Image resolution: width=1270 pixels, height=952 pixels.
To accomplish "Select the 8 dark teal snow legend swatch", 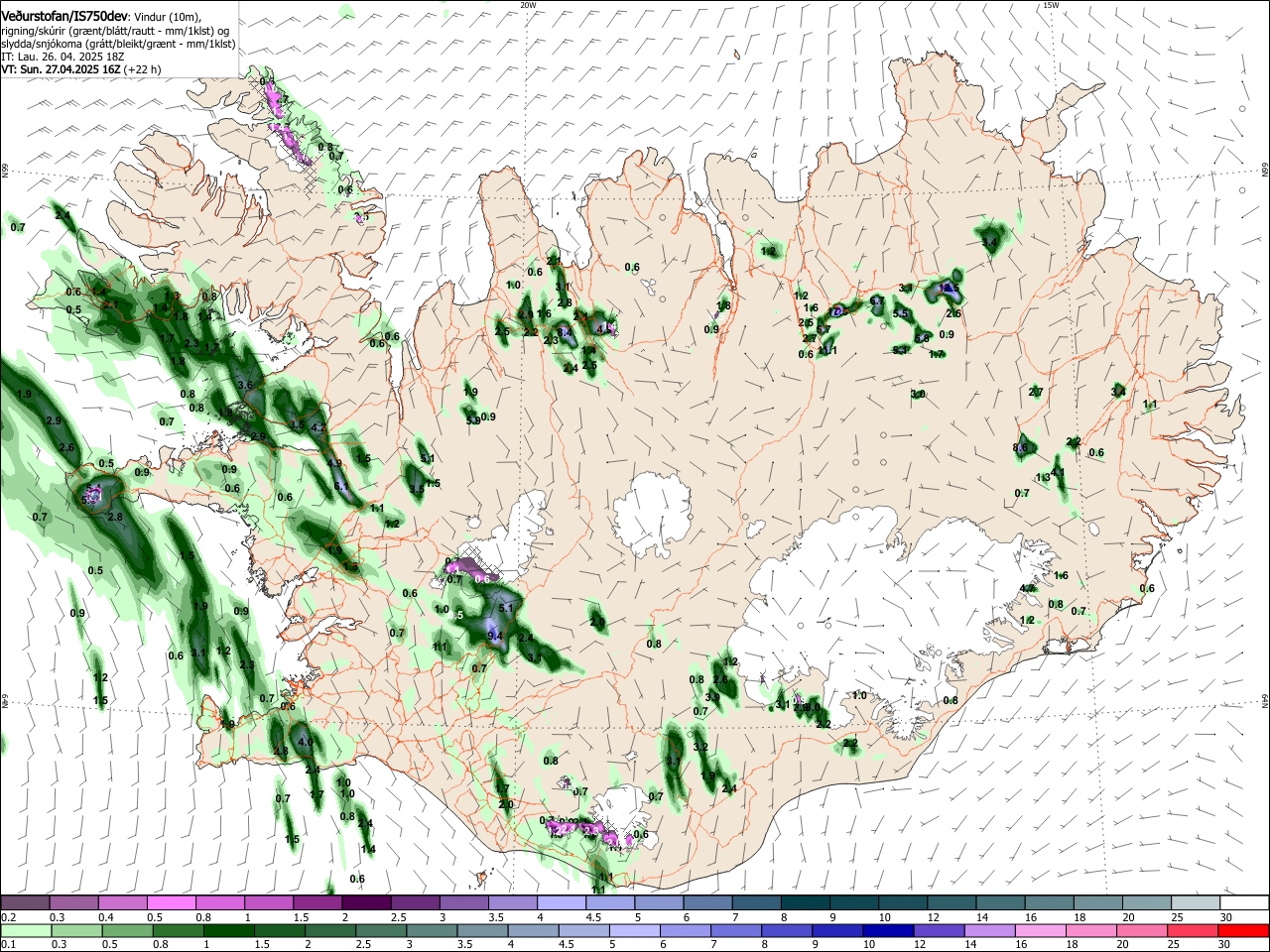I will (x=805, y=902).
